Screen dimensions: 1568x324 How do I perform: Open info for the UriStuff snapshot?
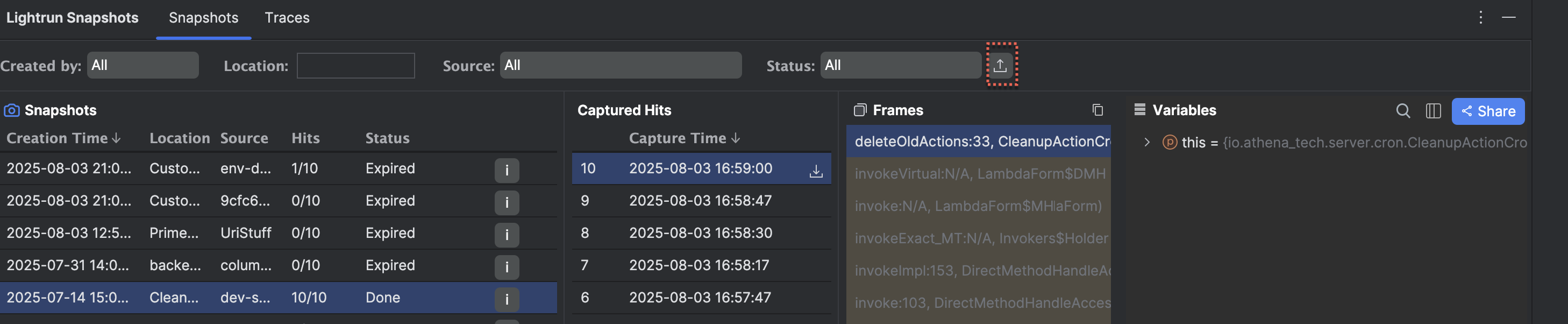click(x=507, y=235)
